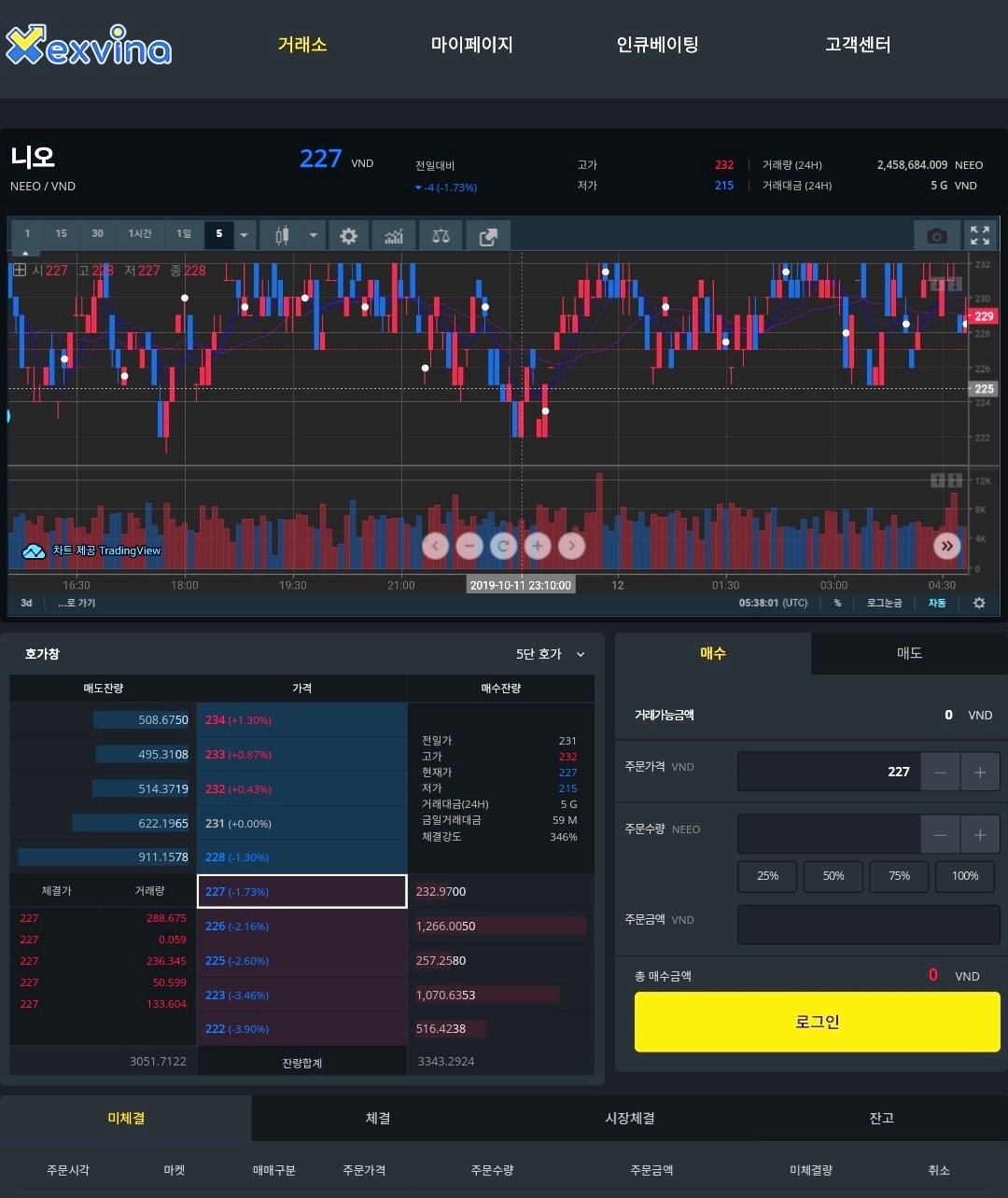The image size is (1008, 1198).
Task: Open the 마이페이지 menu
Action: point(472,44)
